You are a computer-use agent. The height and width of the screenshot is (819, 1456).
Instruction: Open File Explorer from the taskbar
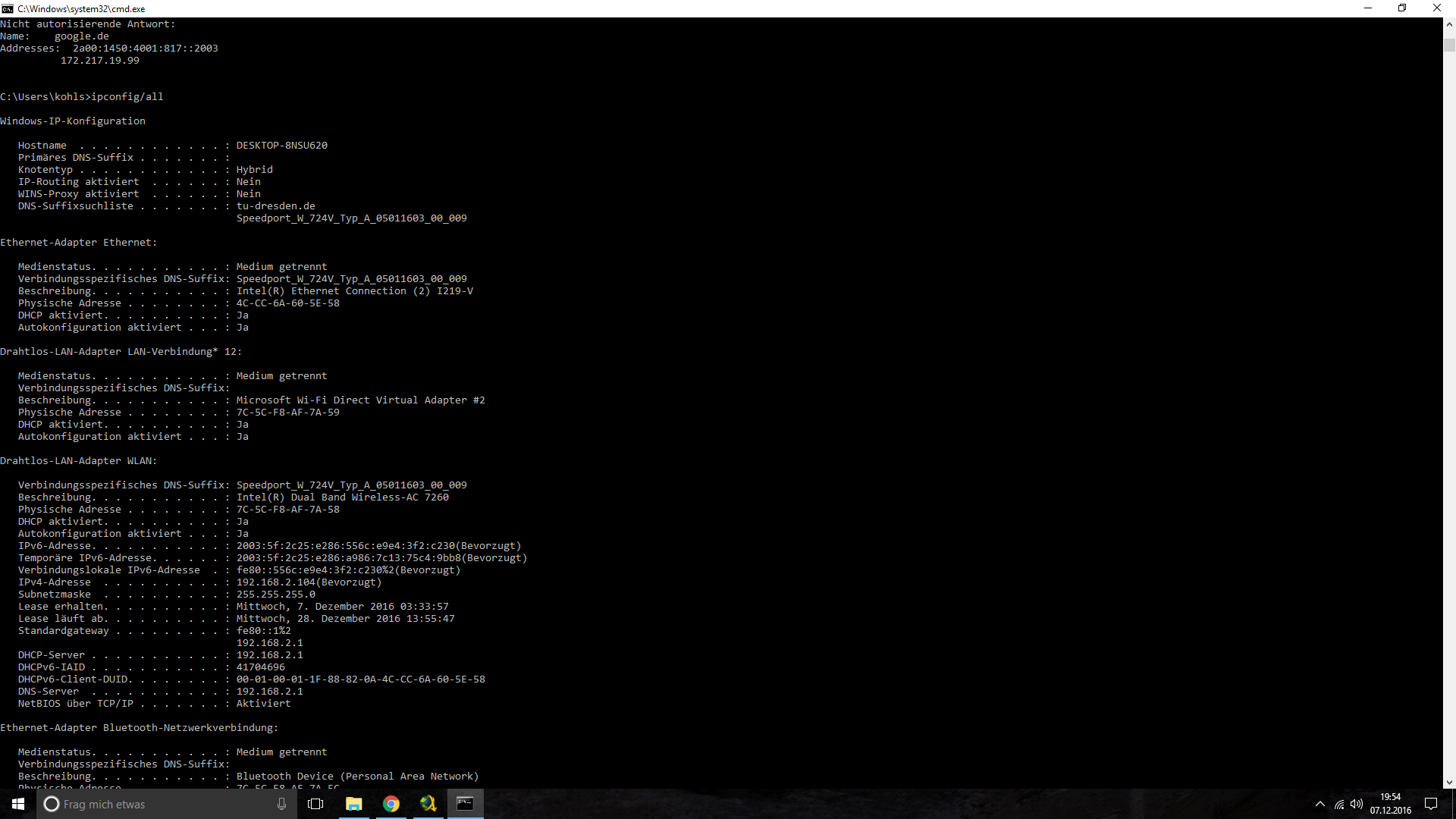click(353, 804)
